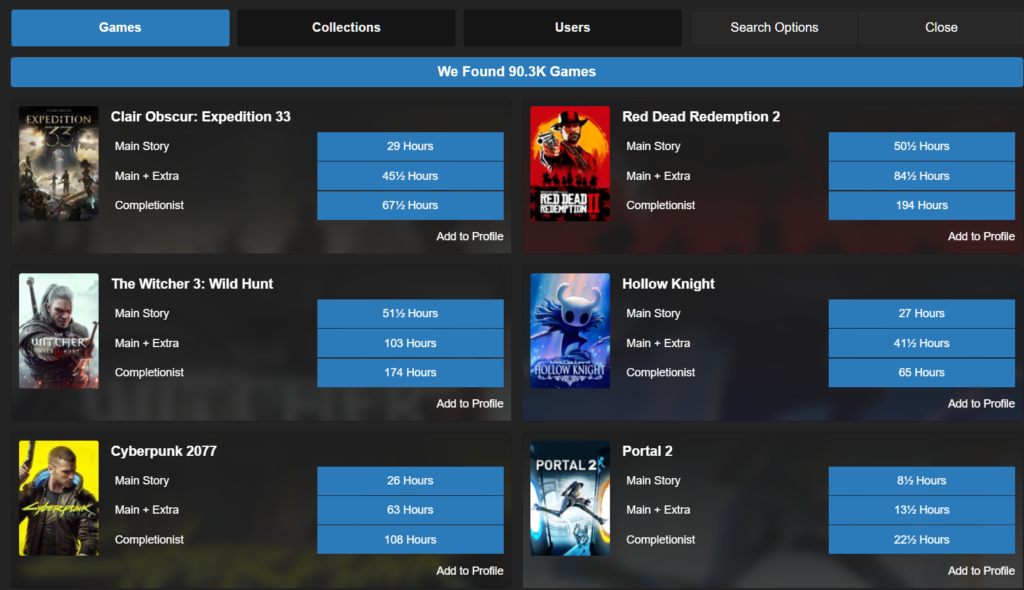This screenshot has width=1024, height=590.
Task: Click the We Found 90.3K Games banner
Action: tap(516, 72)
